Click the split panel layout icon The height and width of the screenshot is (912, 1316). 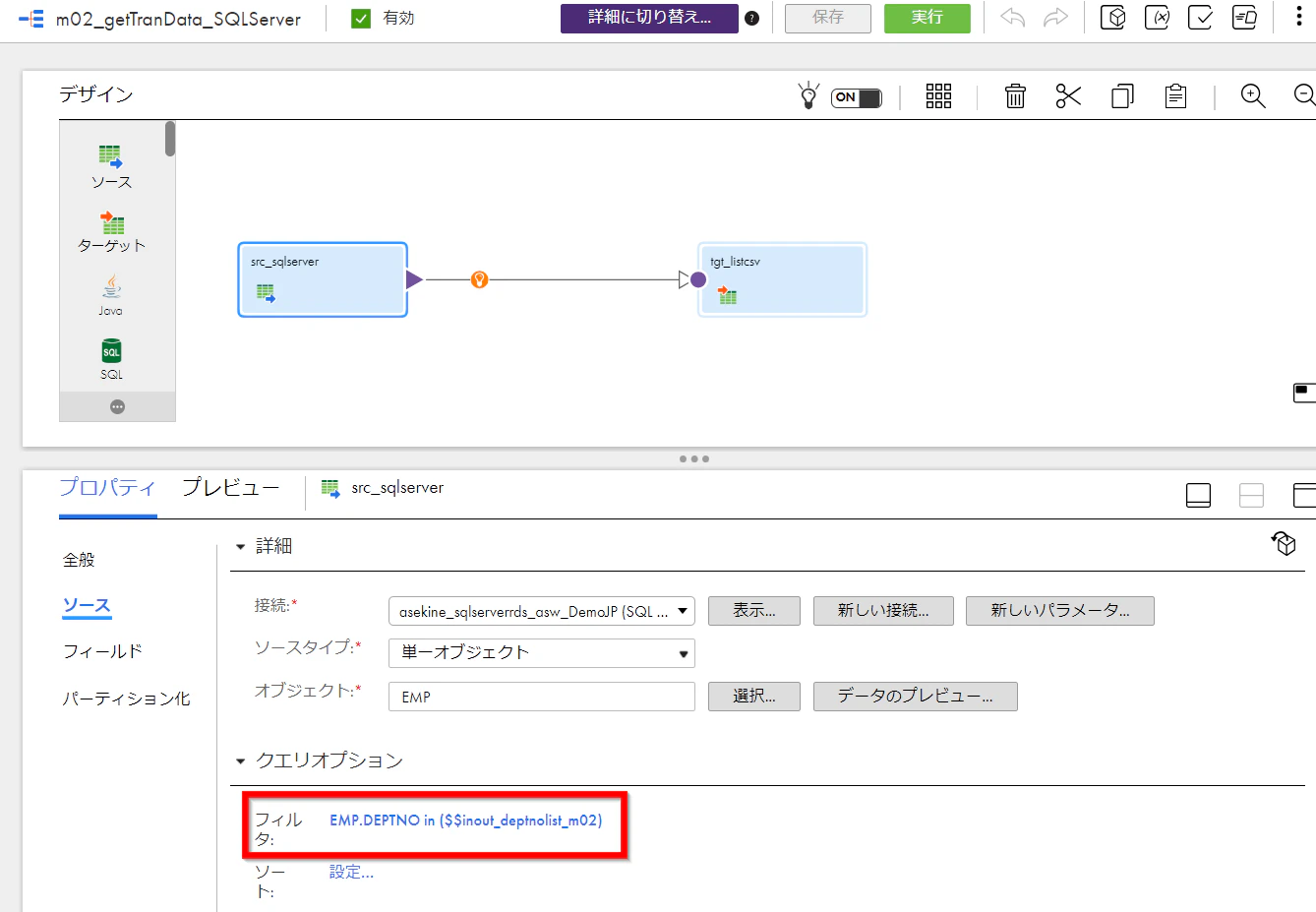pos(1251,495)
